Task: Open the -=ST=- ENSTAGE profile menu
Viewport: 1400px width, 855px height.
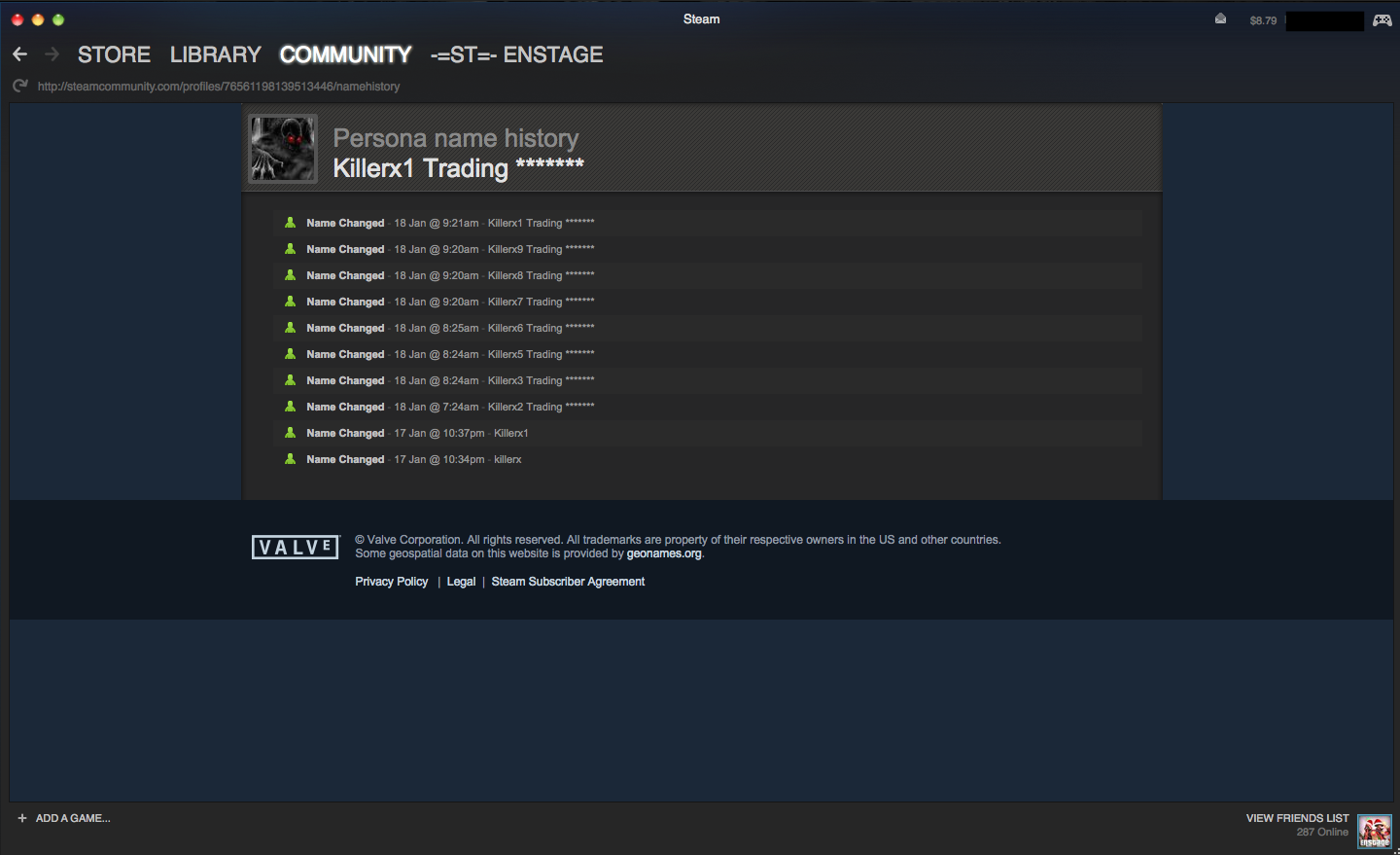Action: pyautogui.click(x=517, y=54)
